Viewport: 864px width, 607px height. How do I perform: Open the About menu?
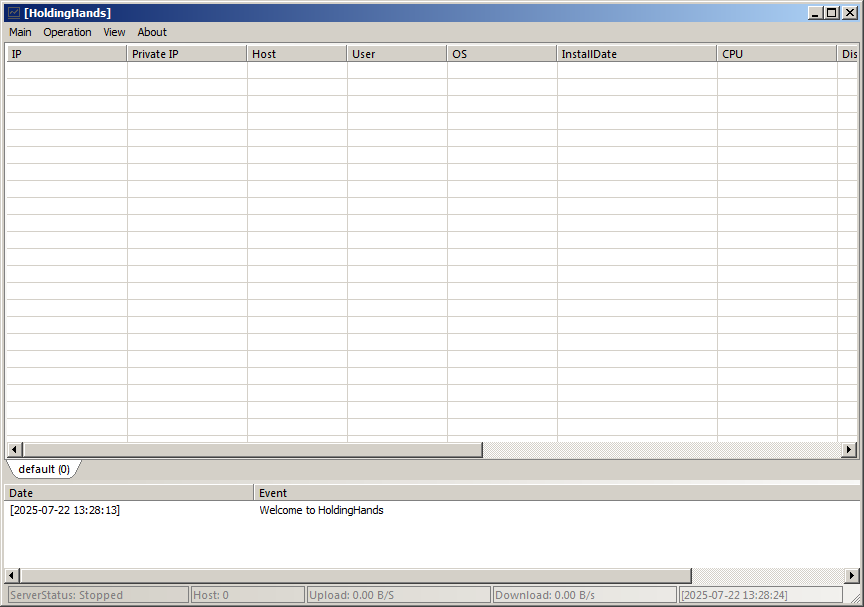click(152, 32)
